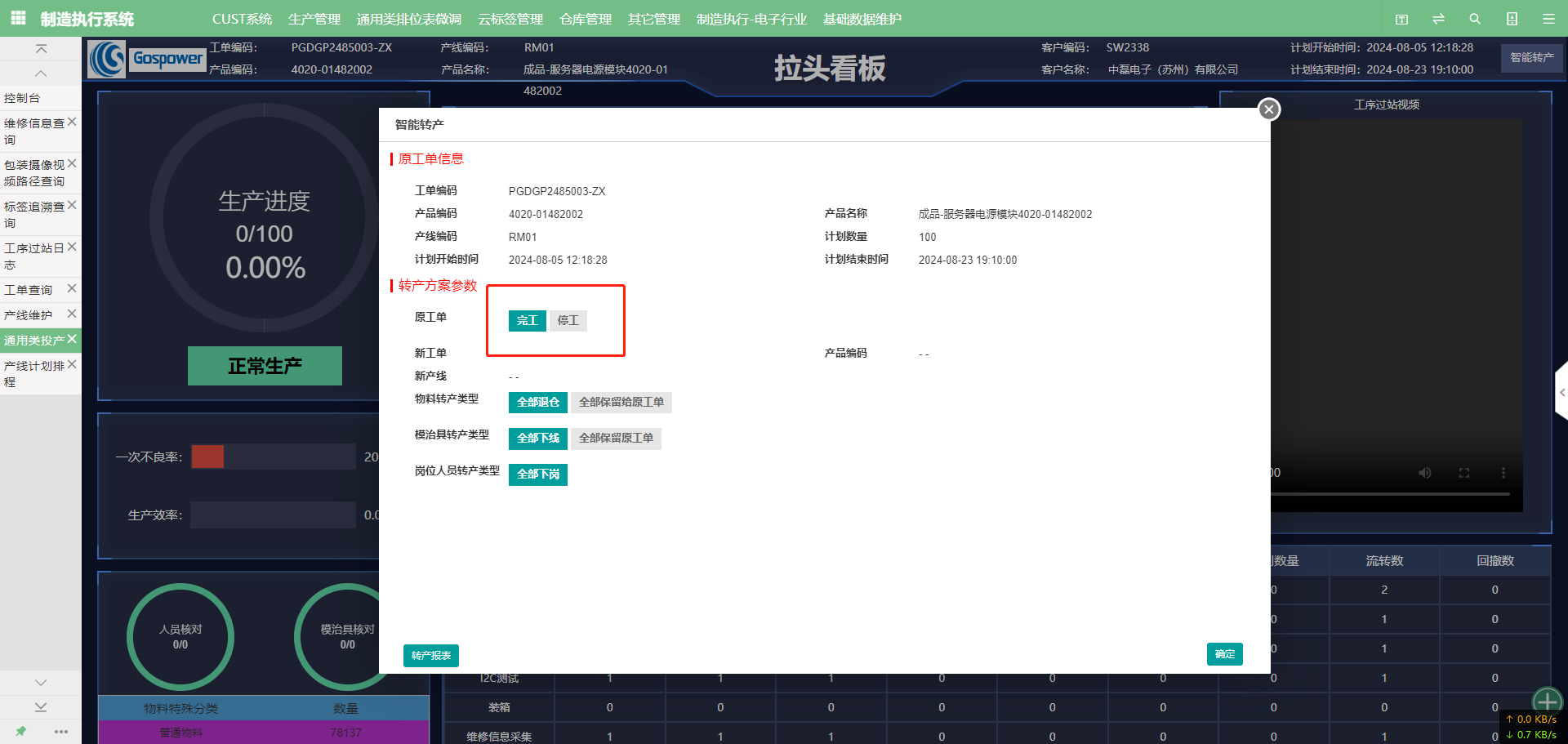
Task: Choose 全部保留原工单 for 模治具转产类型
Action: (616, 438)
